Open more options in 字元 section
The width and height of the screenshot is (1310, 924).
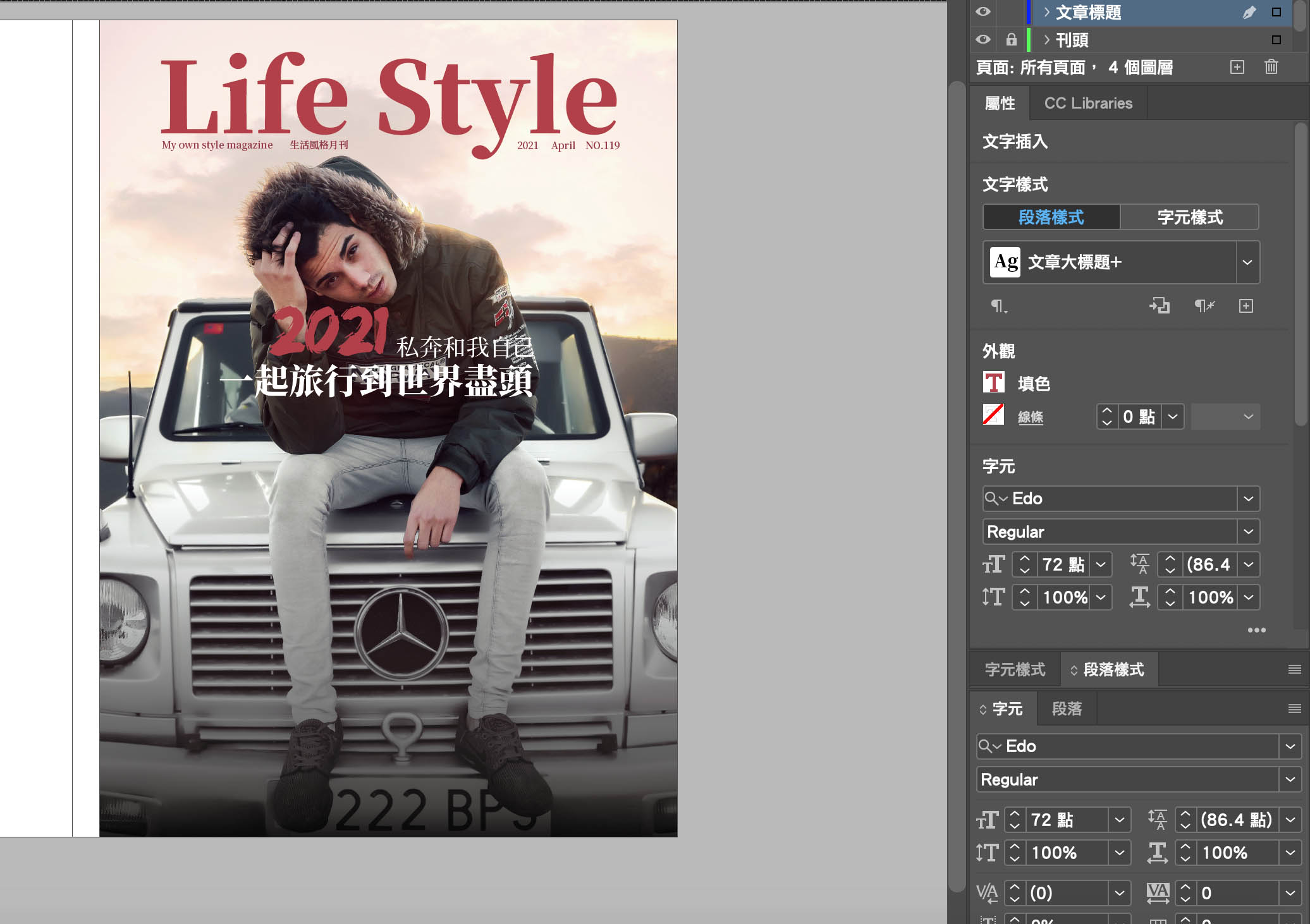pos(1256,630)
